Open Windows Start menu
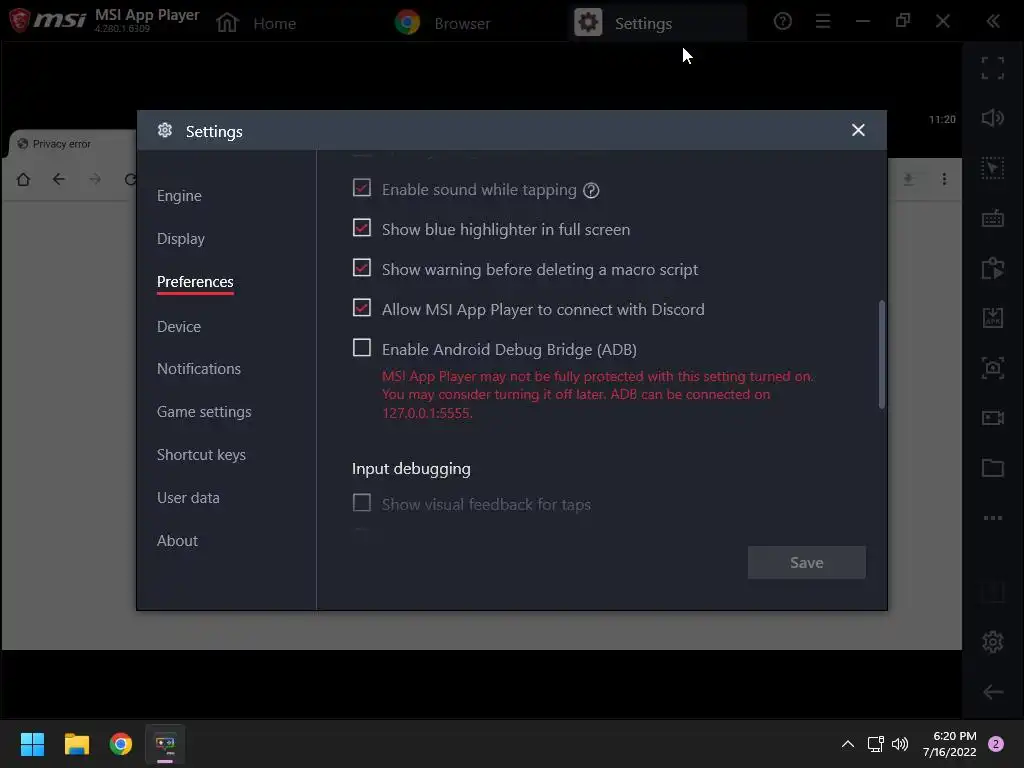Viewport: 1024px width, 768px height. tap(32, 744)
